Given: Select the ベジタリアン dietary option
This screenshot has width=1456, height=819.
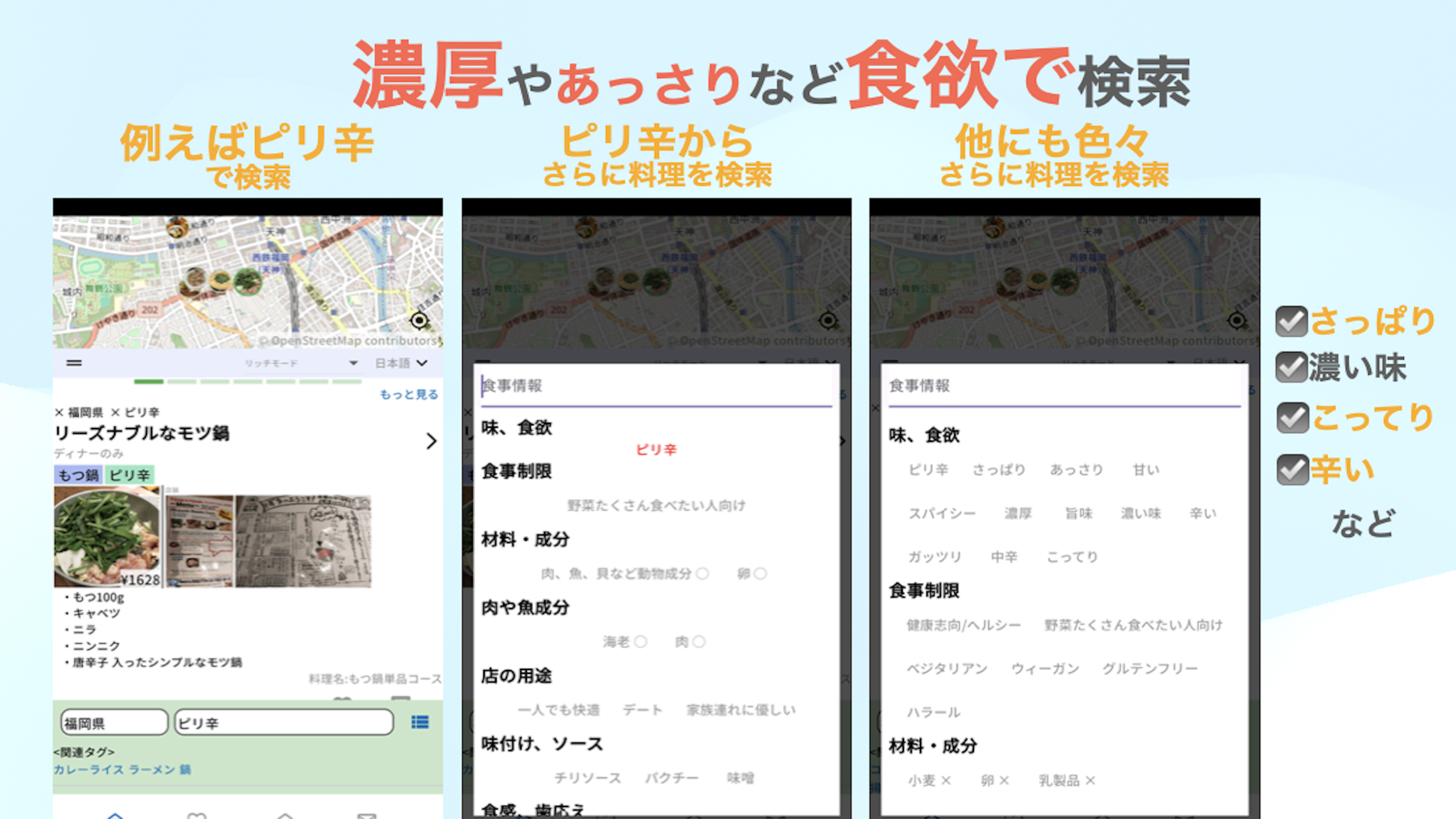Looking at the screenshot, I should point(947,669).
